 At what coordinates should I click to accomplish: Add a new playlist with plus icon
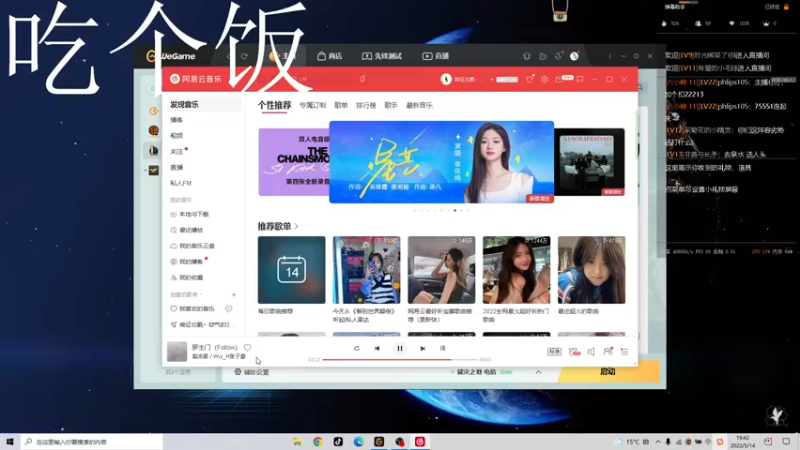(x=234, y=294)
